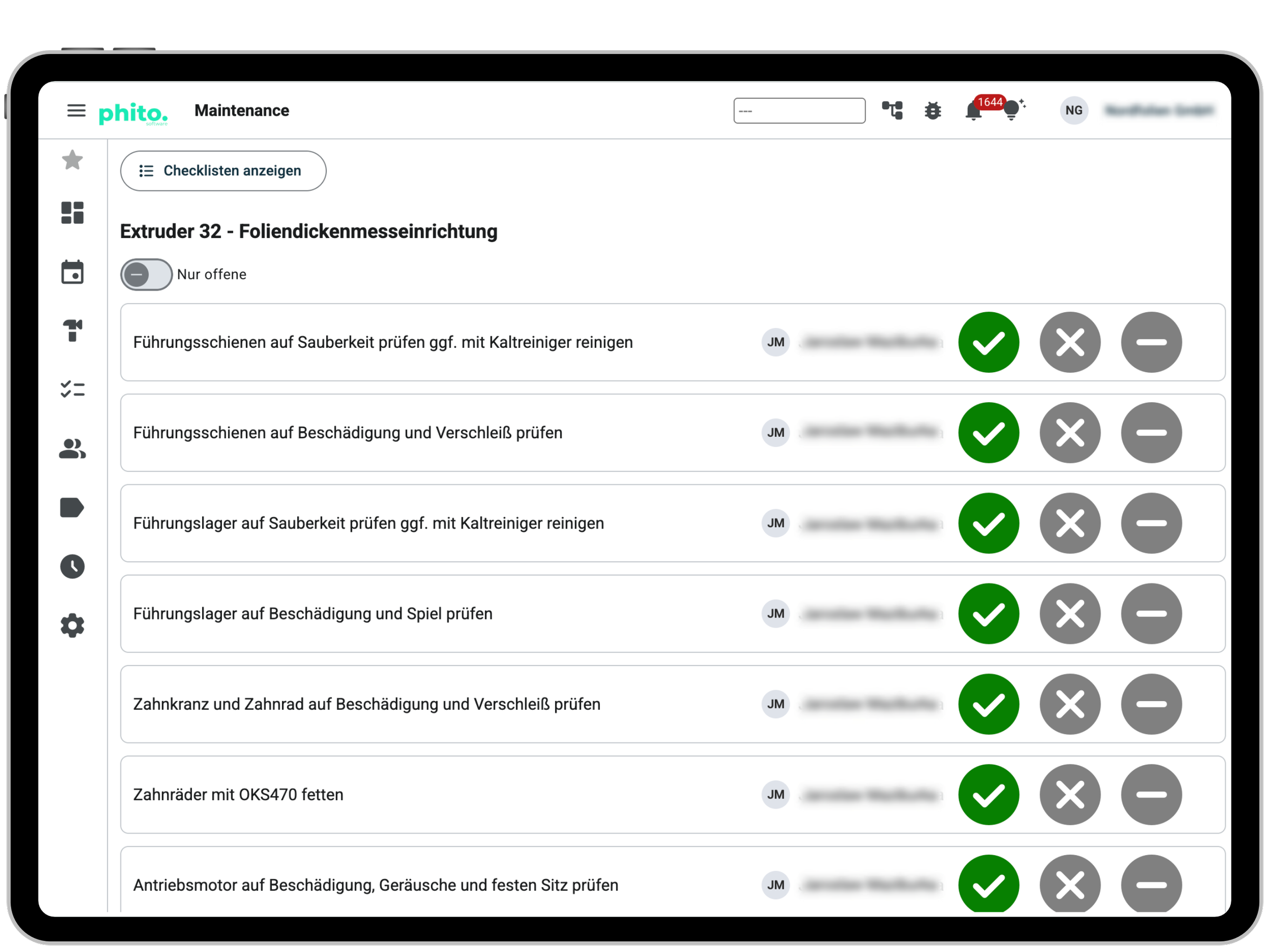Click the lightbulb suggestions icon

coord(1013,109)
